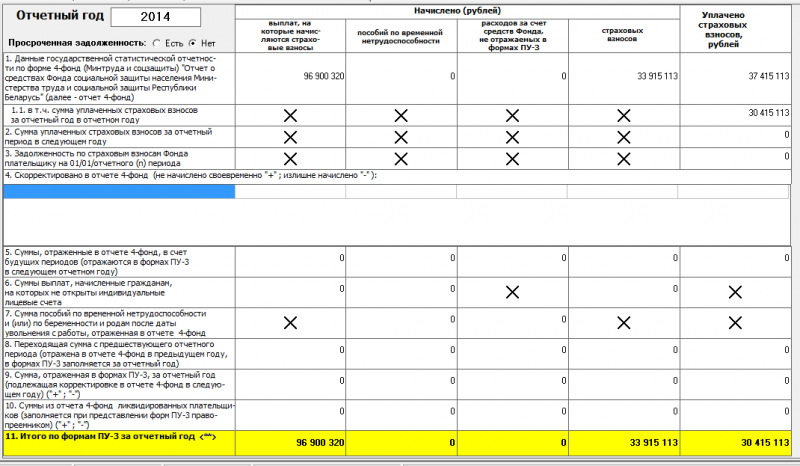Click row 5 first column zero cell

coord(291,260)
